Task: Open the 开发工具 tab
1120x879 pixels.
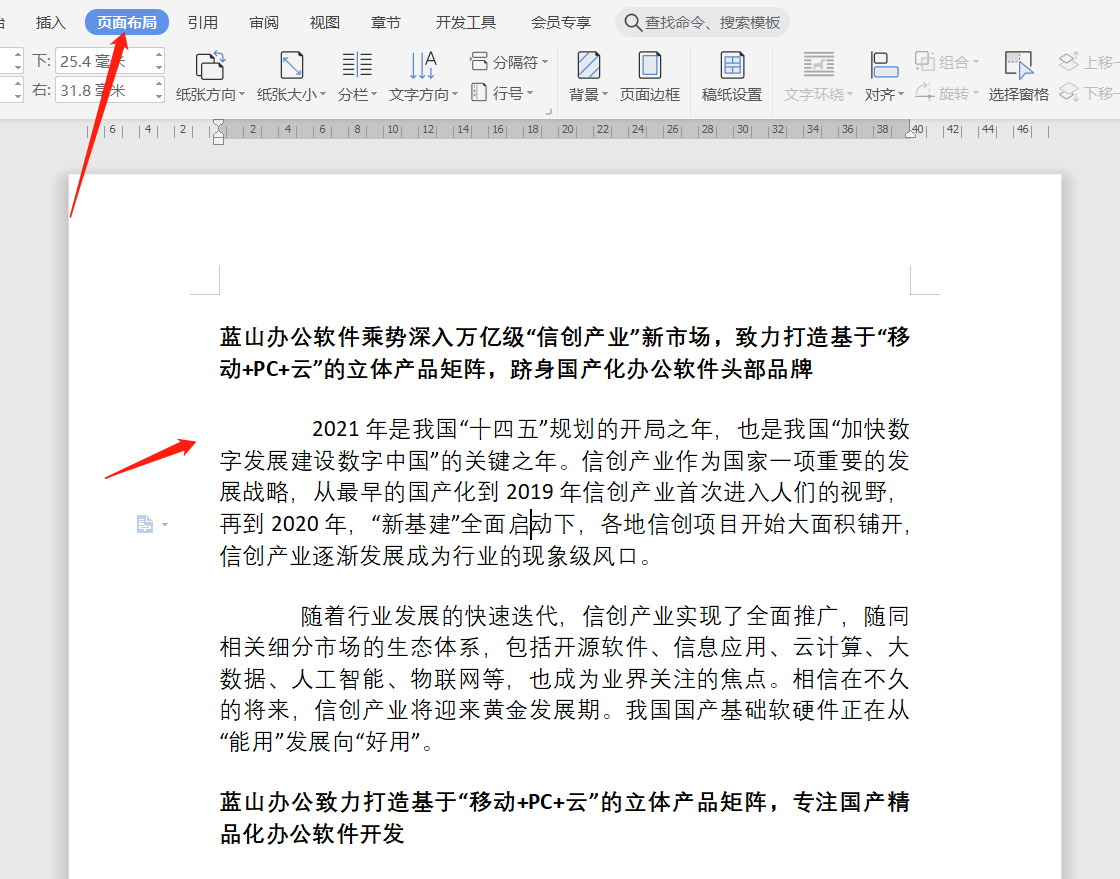Action: click(x=466, y=23)
